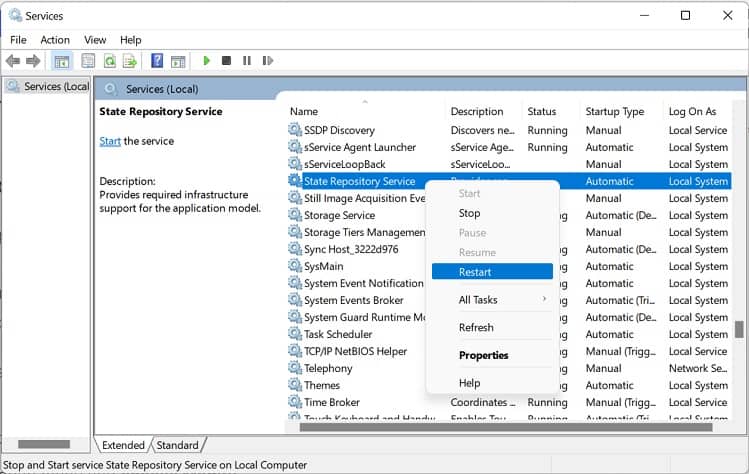This screenshot has height=474, width=749.
Task: Click gear icon beside sServiceLoopBack
Action: (x=295, y=163)
